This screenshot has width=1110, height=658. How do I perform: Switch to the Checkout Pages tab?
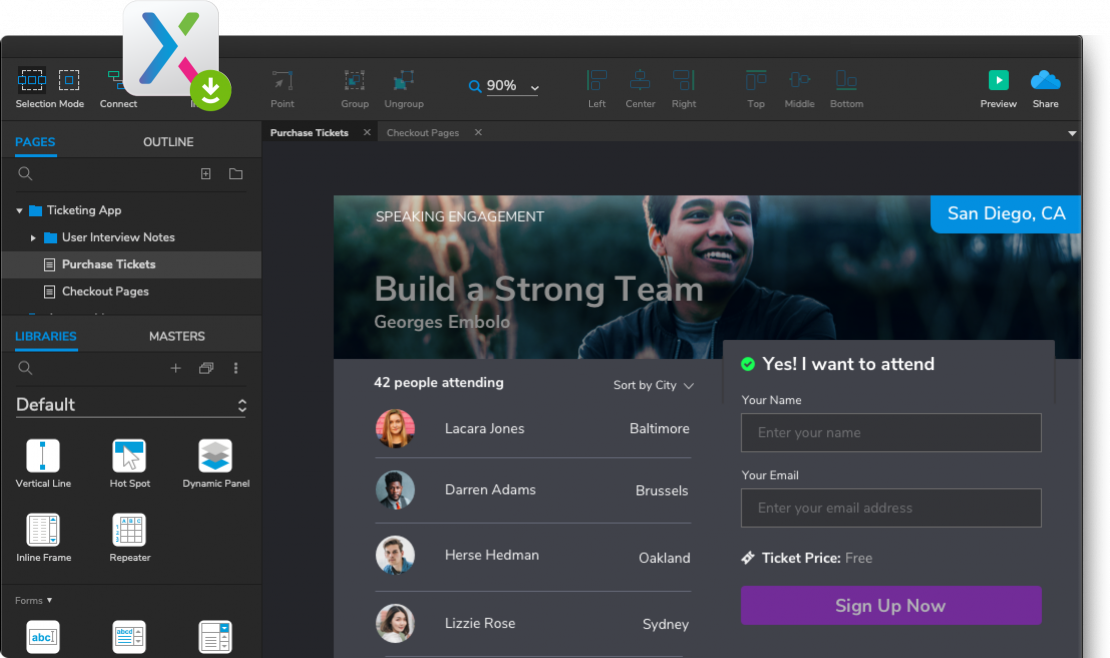(422, 133)
